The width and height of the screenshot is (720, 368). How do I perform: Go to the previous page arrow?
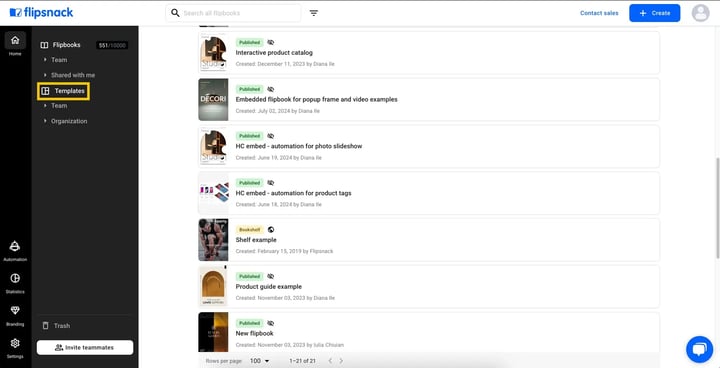tap(330, 361)
